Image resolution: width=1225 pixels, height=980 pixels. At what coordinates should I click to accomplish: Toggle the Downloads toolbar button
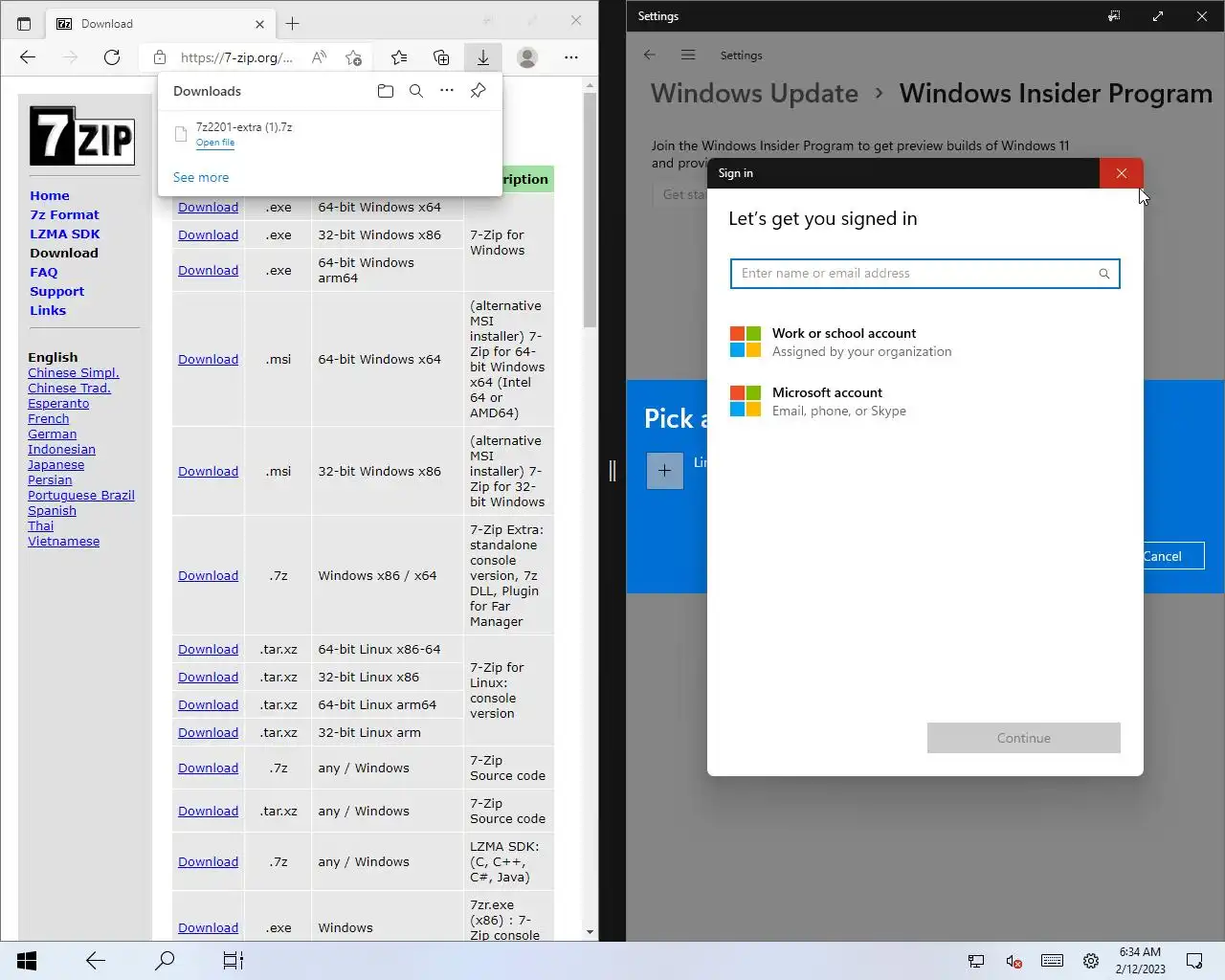pyautogui.click(x=483, y=57)
